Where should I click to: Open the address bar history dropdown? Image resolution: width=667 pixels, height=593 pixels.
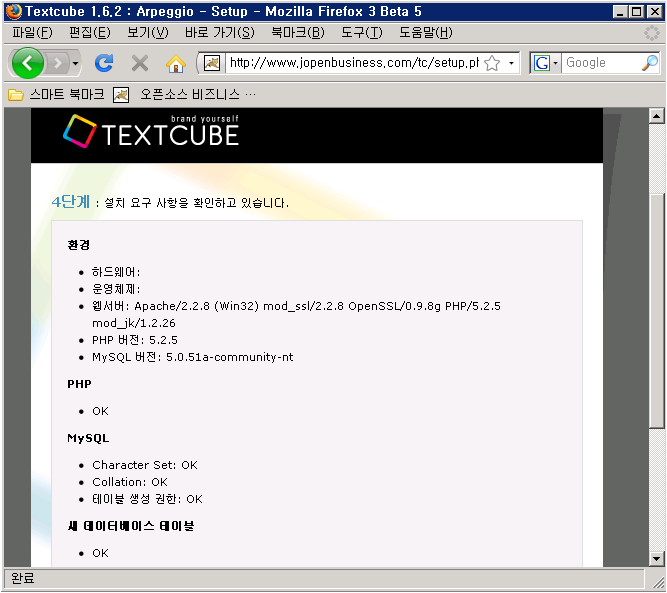point(511,63)
